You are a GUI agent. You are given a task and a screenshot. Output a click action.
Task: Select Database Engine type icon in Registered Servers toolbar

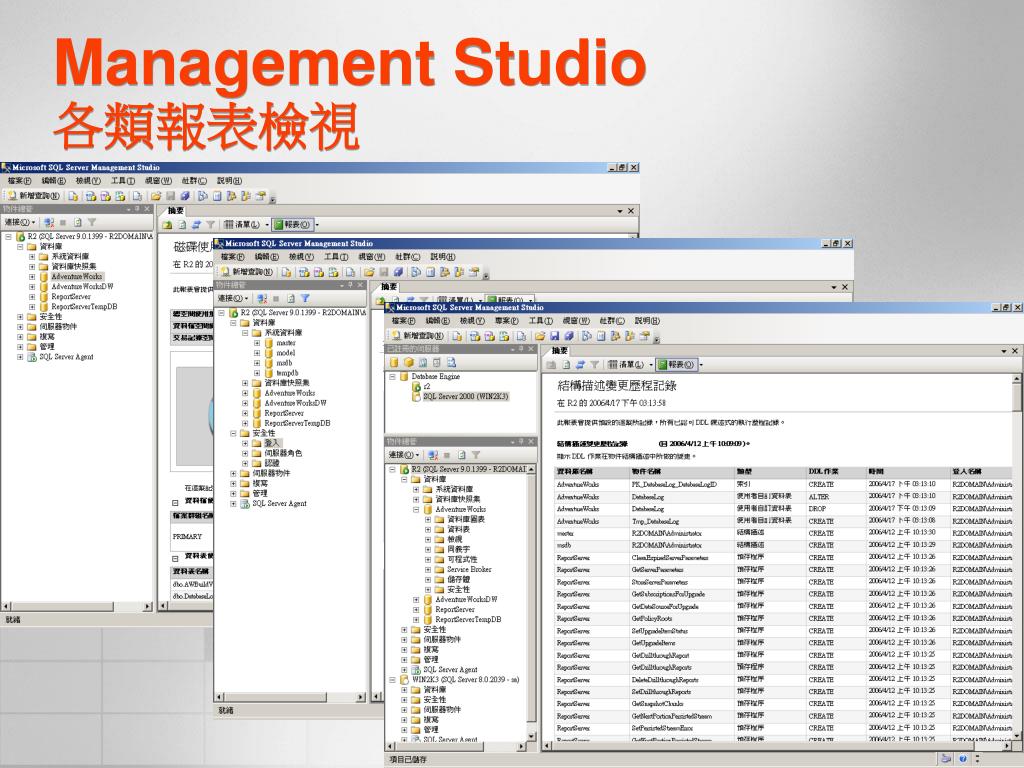point(394,362)
